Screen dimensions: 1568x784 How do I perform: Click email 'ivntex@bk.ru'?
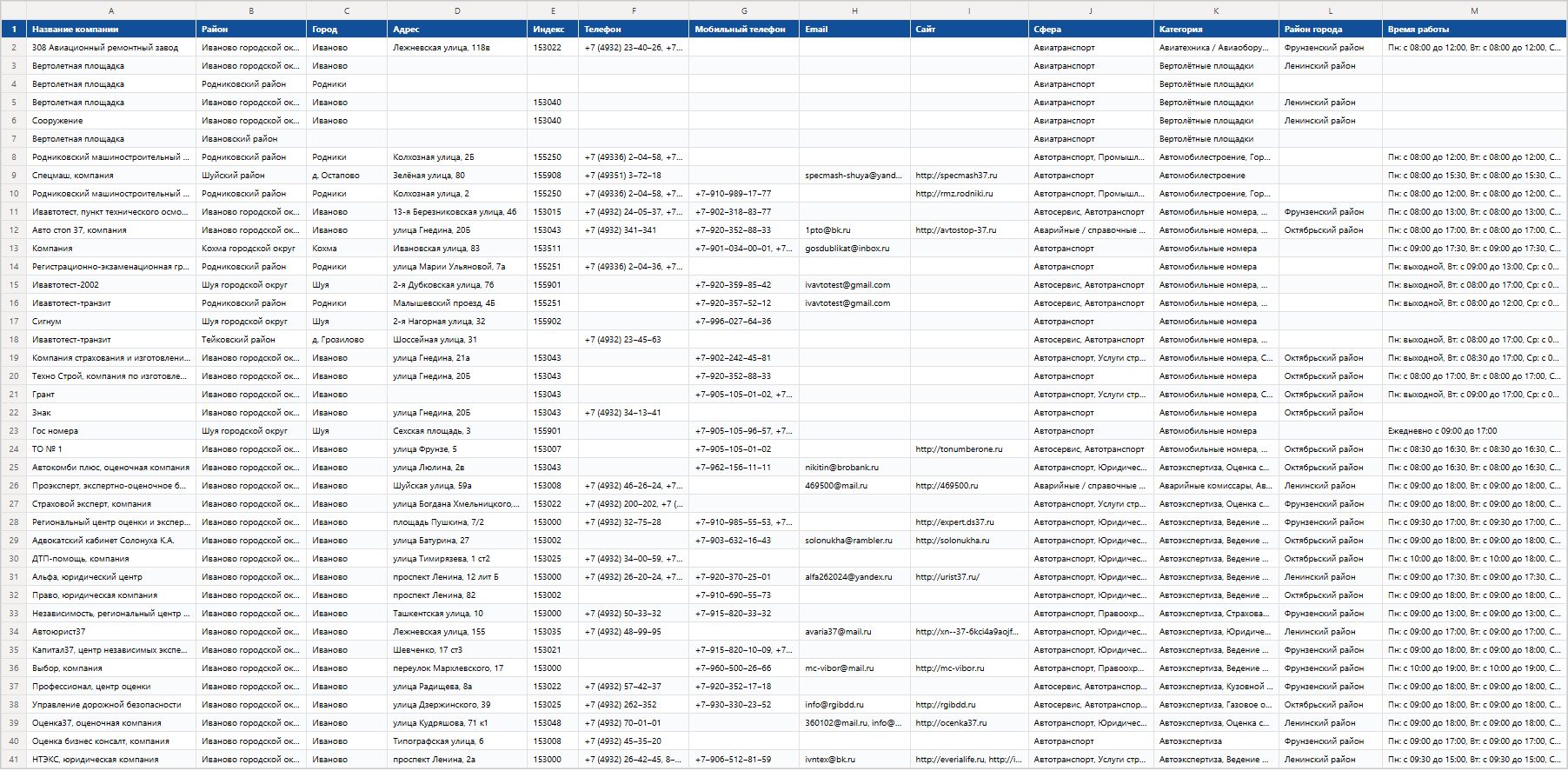855,760
